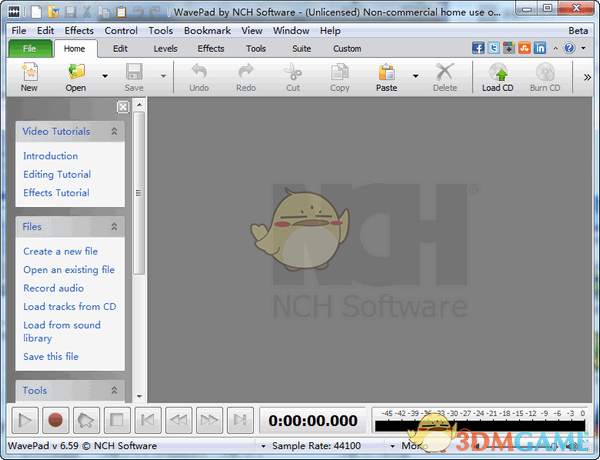The width and height of the screenshot is (600, 460).
Task: Click the Record audio link
Action: pos(54,288)
